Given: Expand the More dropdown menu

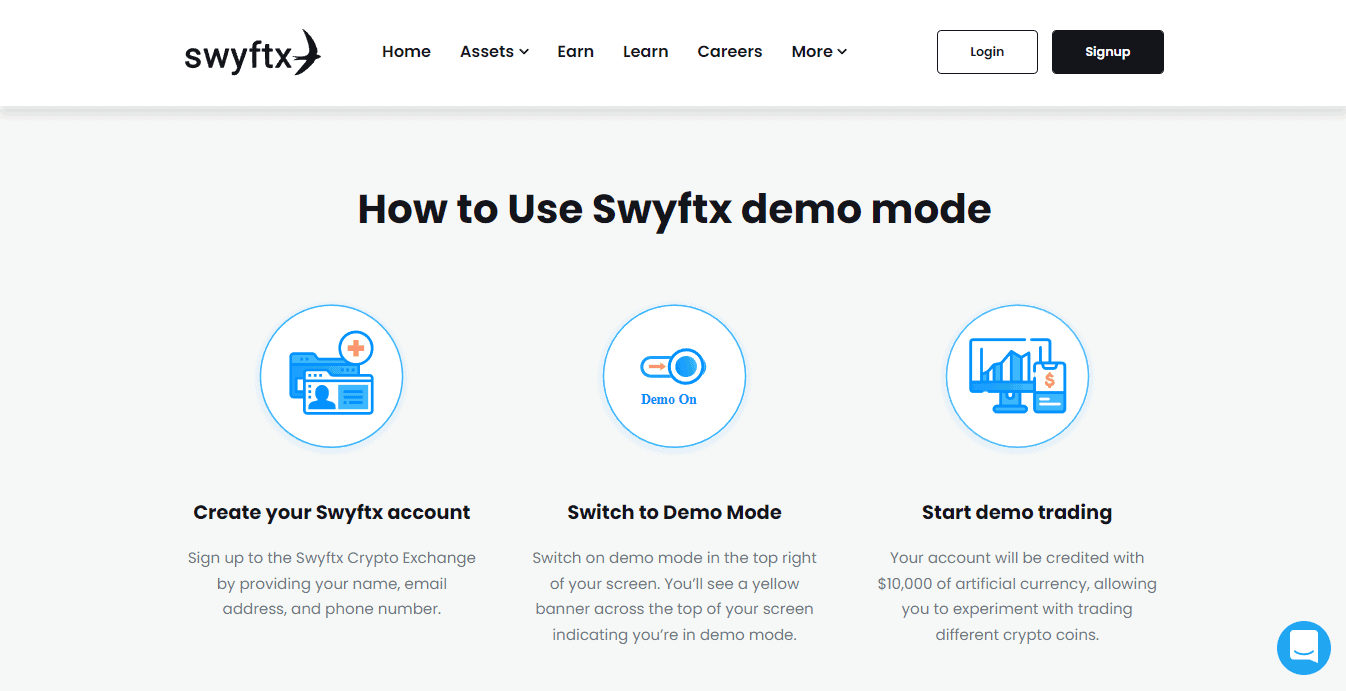Looking at the screenshot, I should [819, 52].
